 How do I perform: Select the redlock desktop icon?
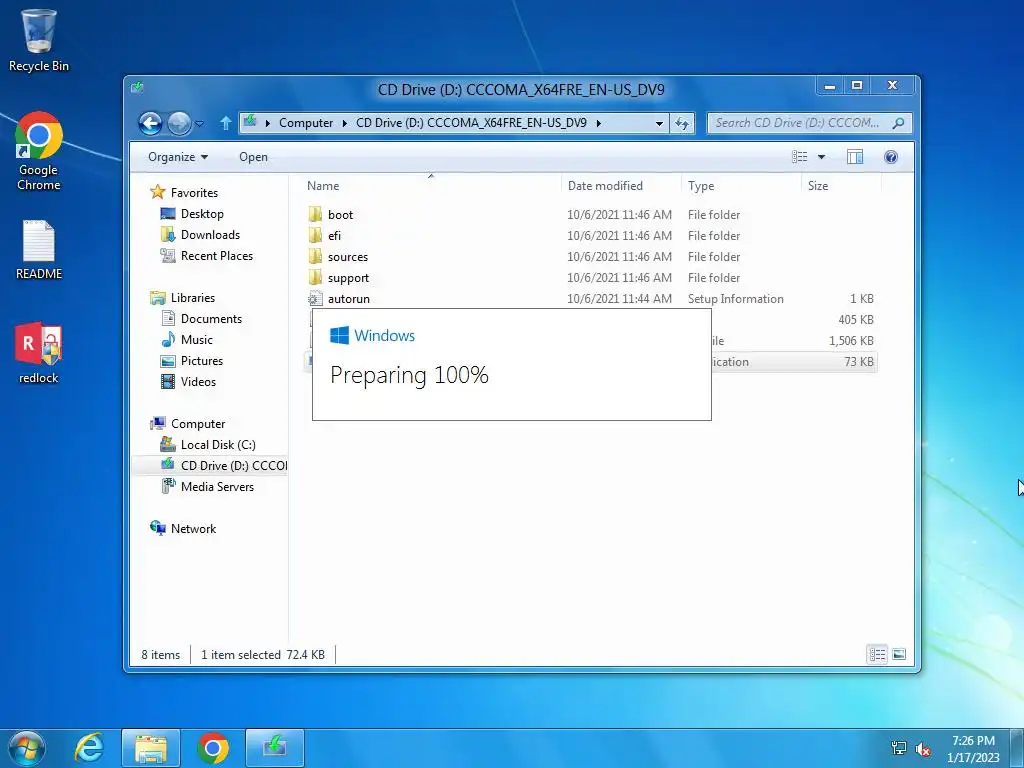(x=39, y=353)
